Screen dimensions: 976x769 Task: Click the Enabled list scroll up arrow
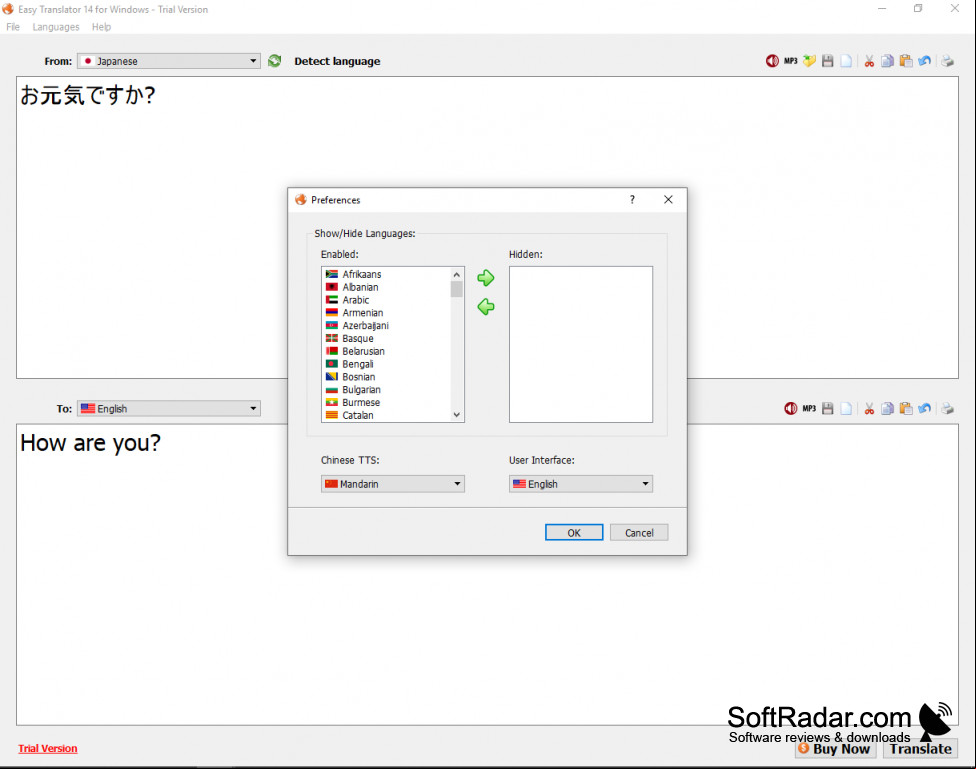click(x=457, y=274)
